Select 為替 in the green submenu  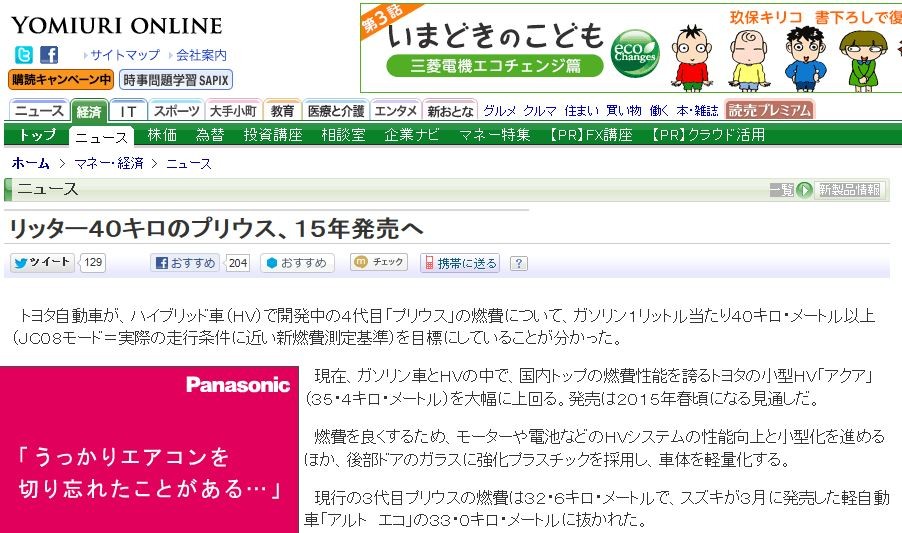click(209, 135)
